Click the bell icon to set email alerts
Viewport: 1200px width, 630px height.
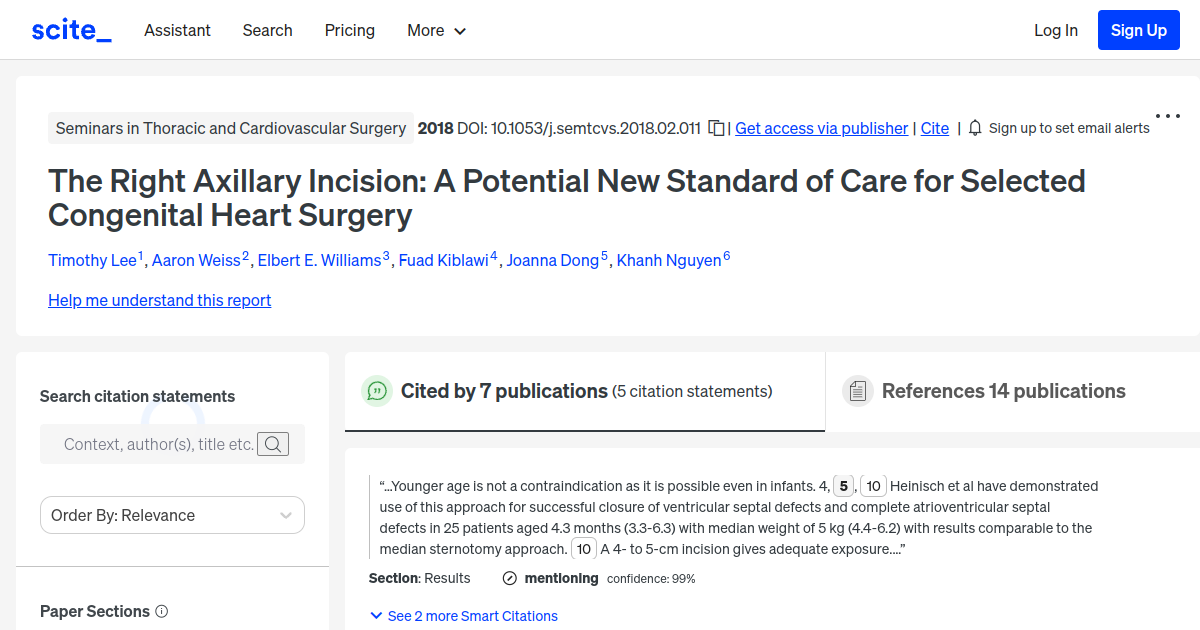(974, 128)
